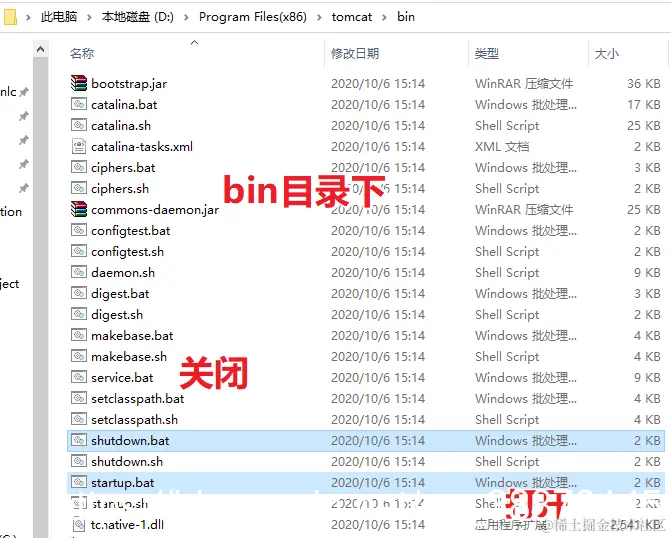Click the setclasspath.bat file icon
671x538 pixels.
click(x=79, y=398)
